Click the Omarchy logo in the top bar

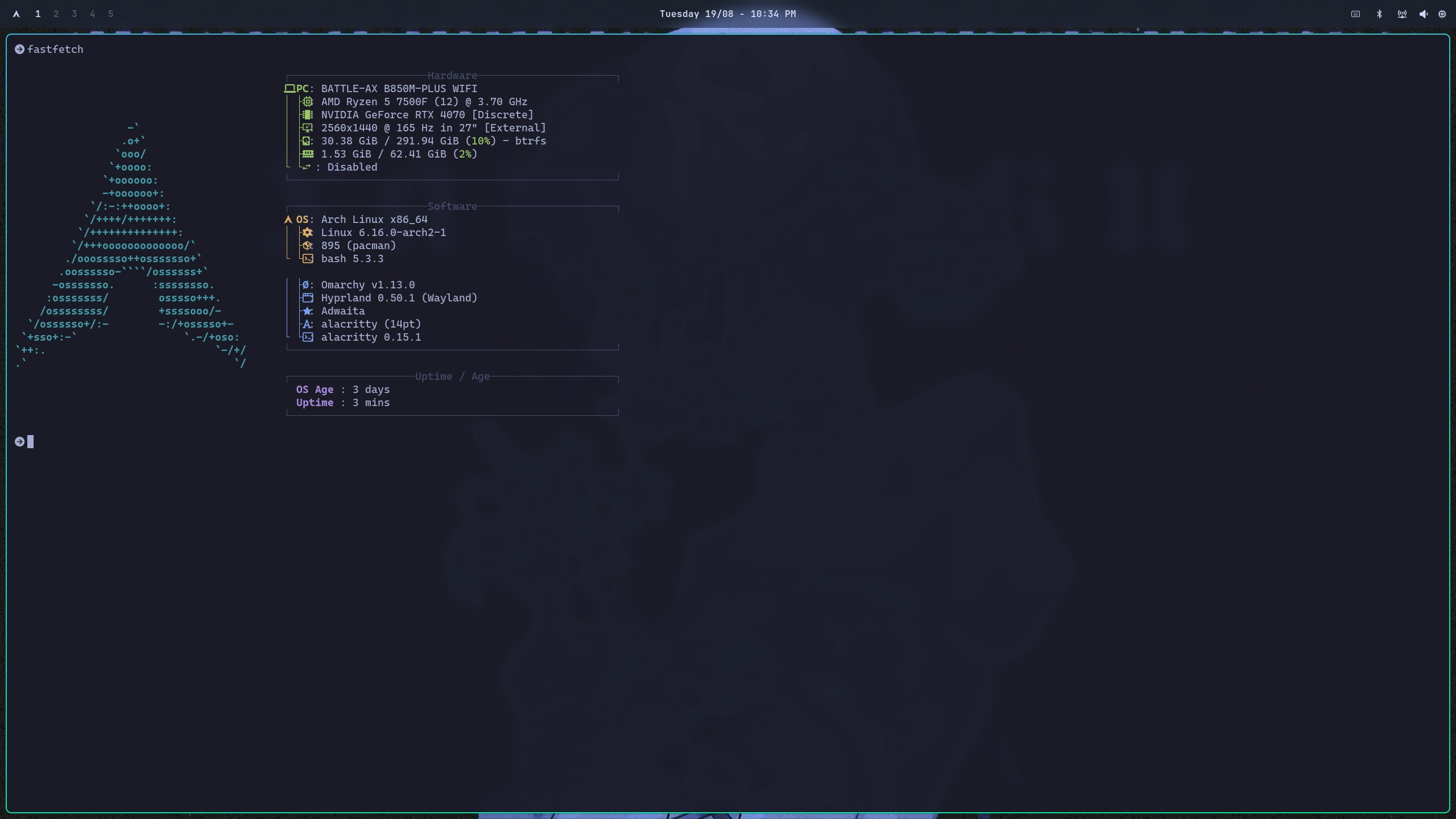(16, 14)
